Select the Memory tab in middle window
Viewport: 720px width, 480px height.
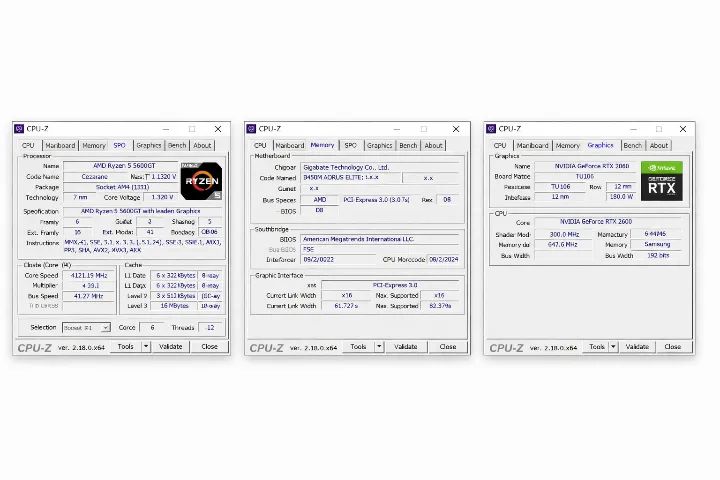coord(322,145)
